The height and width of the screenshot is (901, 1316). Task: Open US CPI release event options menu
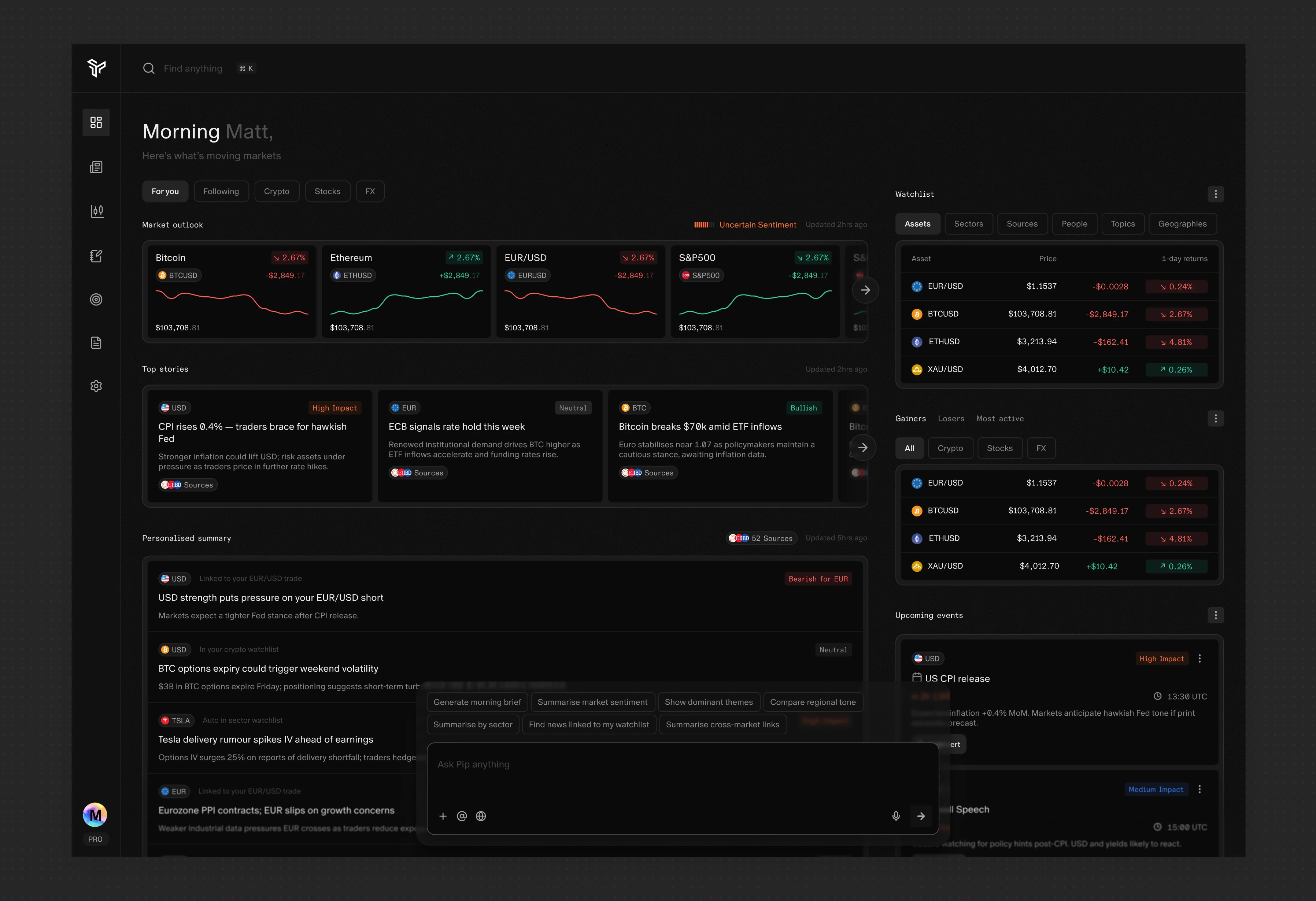[1199, 658]
